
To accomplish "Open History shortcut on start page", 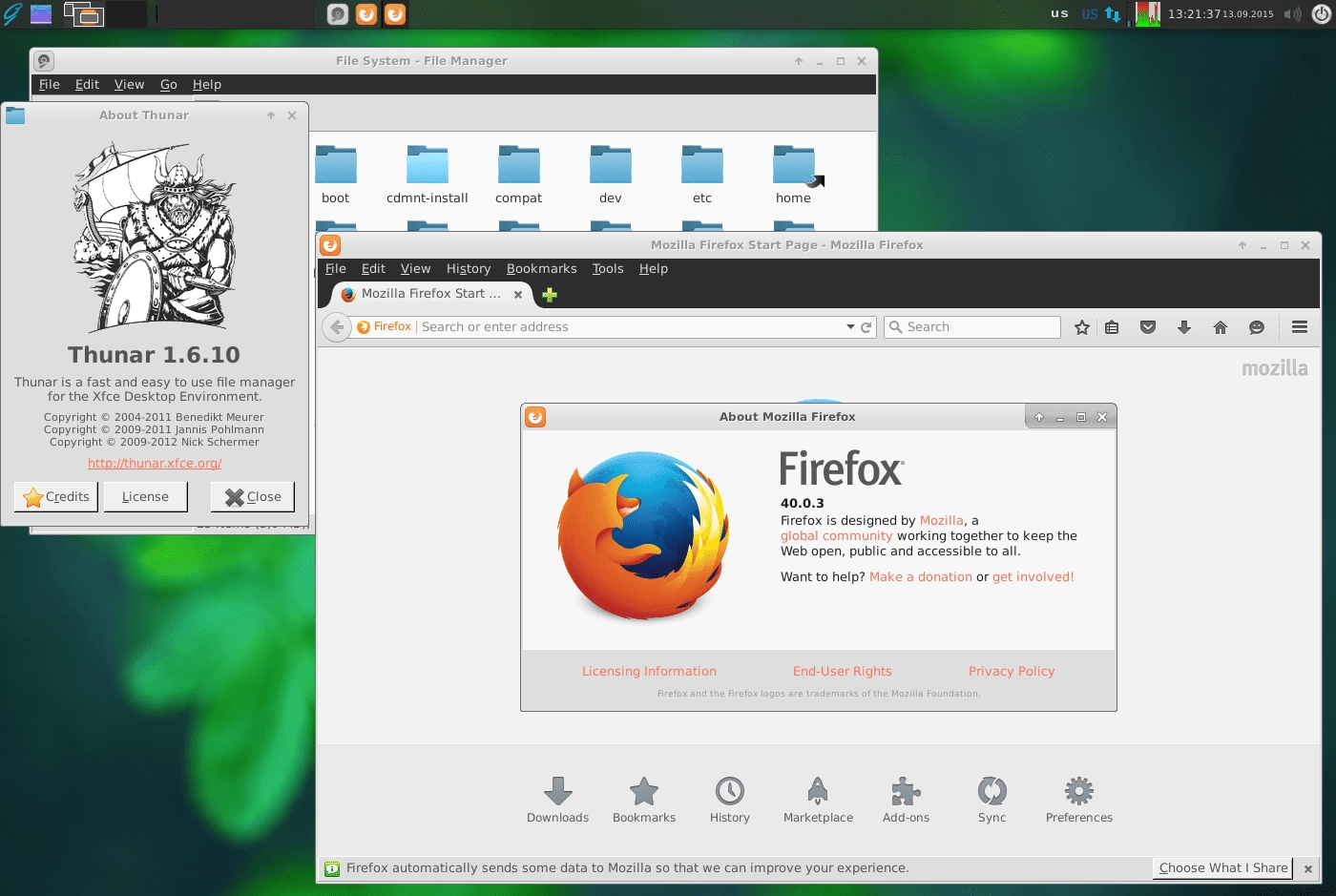I will (x=730, y=800).
